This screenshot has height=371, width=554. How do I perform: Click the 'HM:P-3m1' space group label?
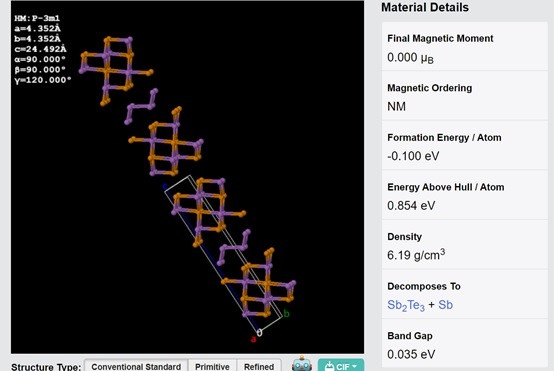coord(37,18)
